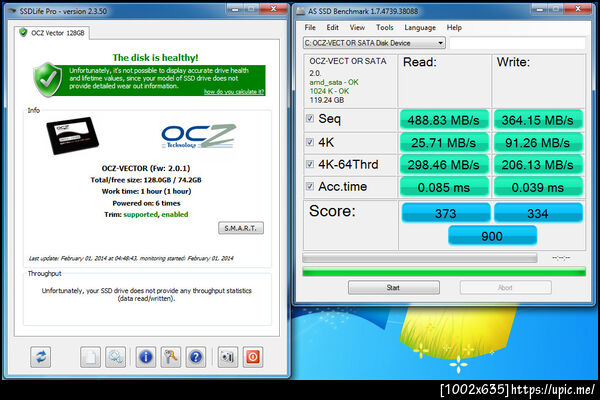Click the 'Powered on: 6 times' line
The height and width of the screenshot is (400, 600).
click(x=146, y=203)
